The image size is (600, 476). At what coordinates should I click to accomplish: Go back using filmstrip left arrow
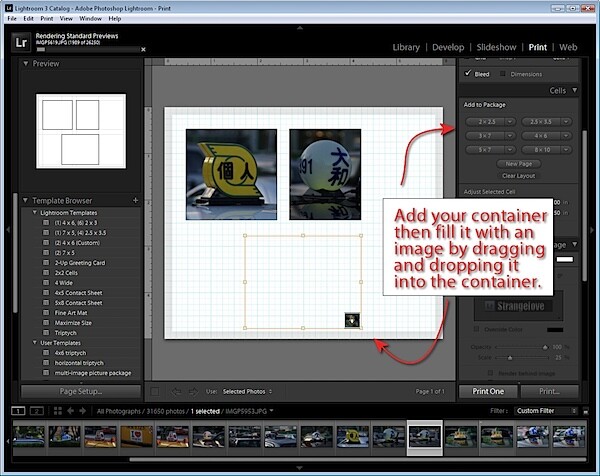click(71, 411)
